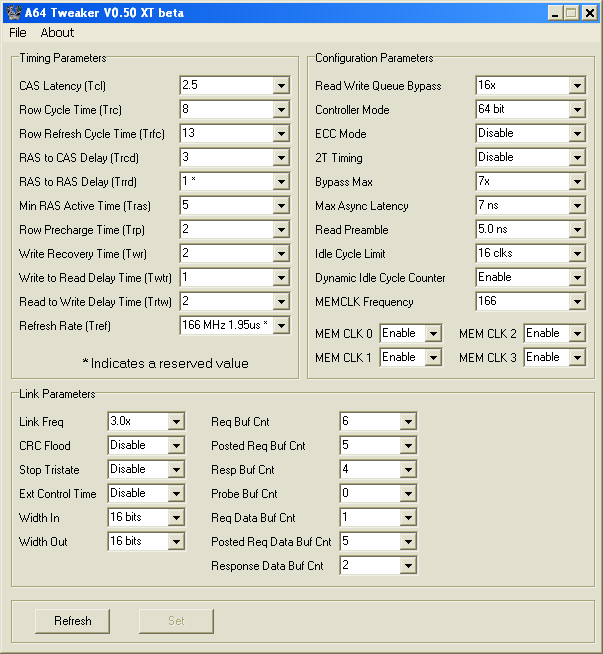This screenshot has width=603, height=654.
Task: Click the Min RAS Active Time value field
Action: click(226, 206)
